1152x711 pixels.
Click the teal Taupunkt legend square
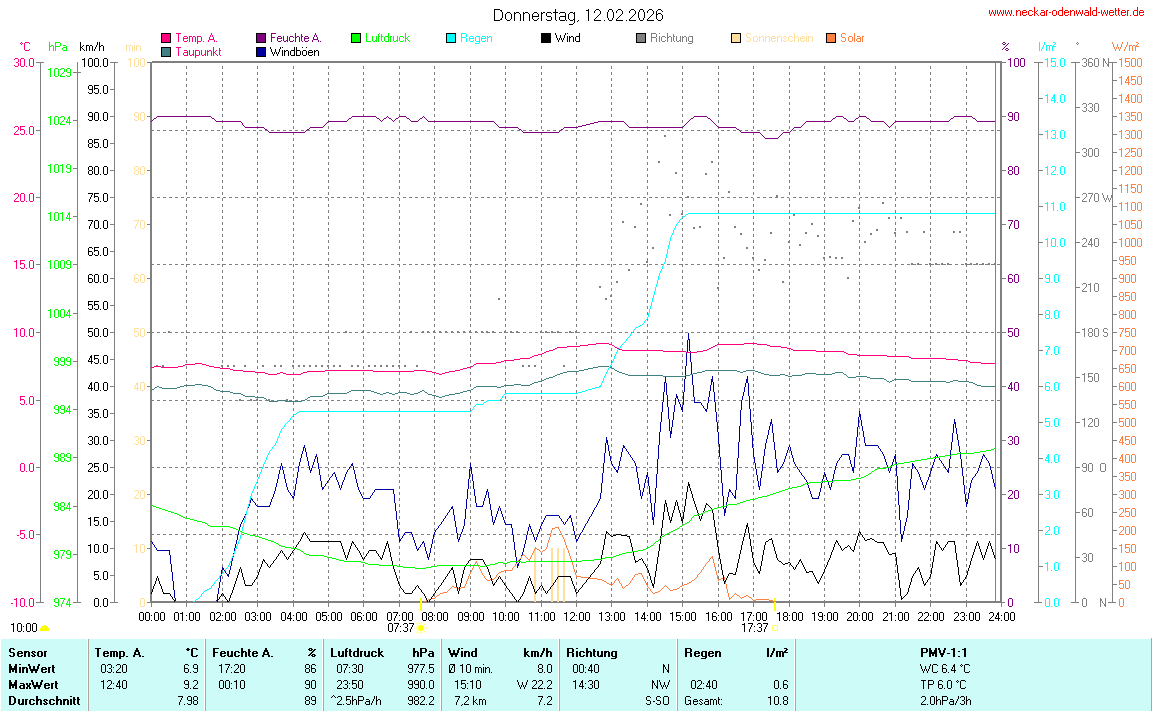pos(166,52)
